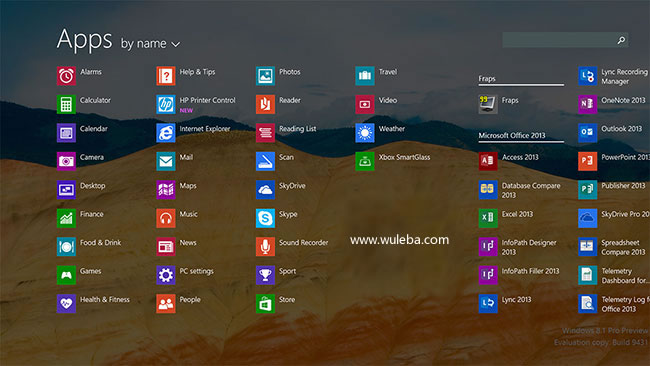650x366 pixels.
Task: Open Publisher 2013 icon
Action: 587,189
